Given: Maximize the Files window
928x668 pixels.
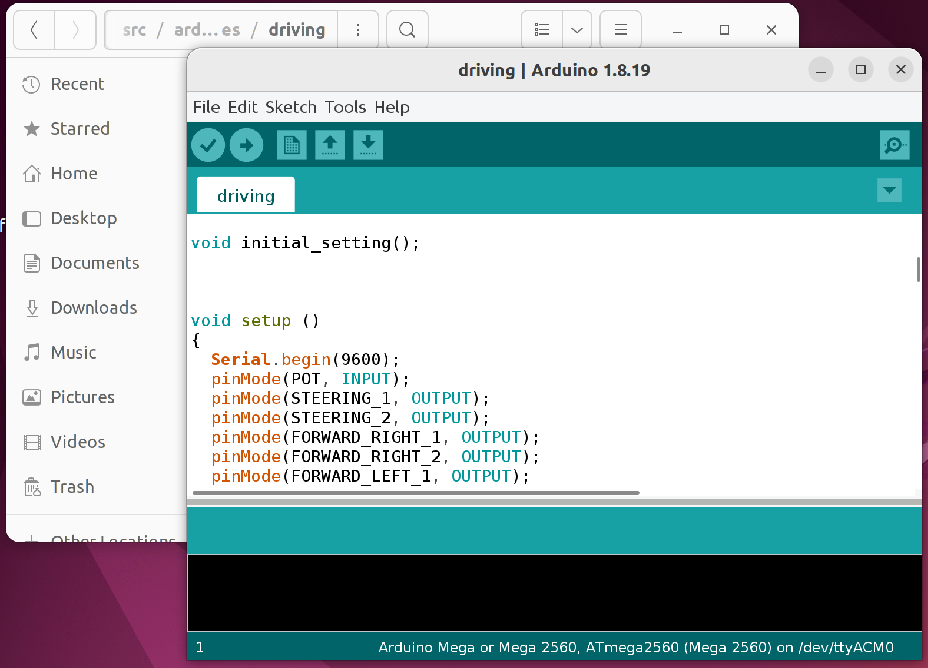Looking at the screenshot, I should (724, 30).
